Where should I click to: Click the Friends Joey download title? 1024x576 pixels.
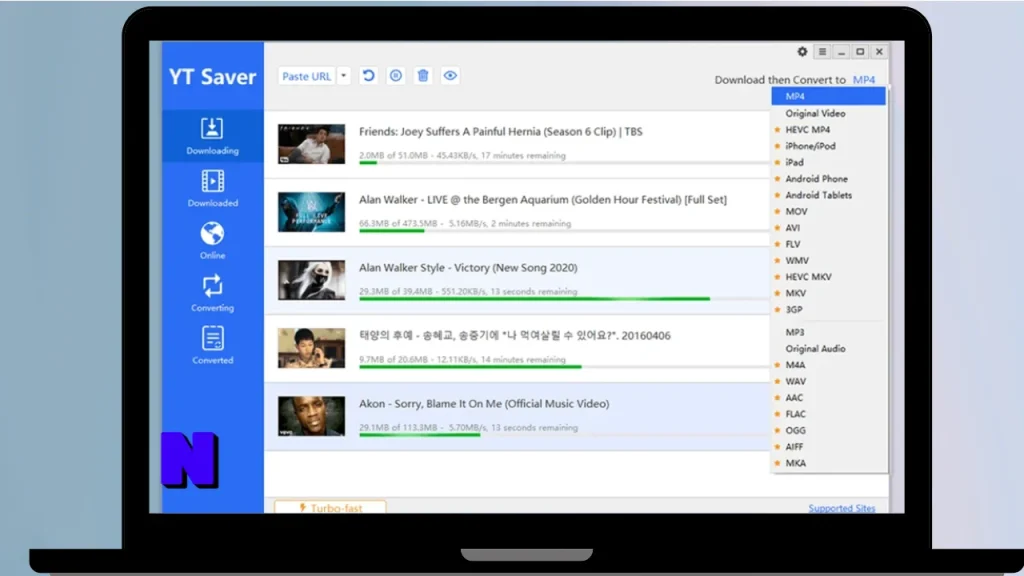[500, 131]
